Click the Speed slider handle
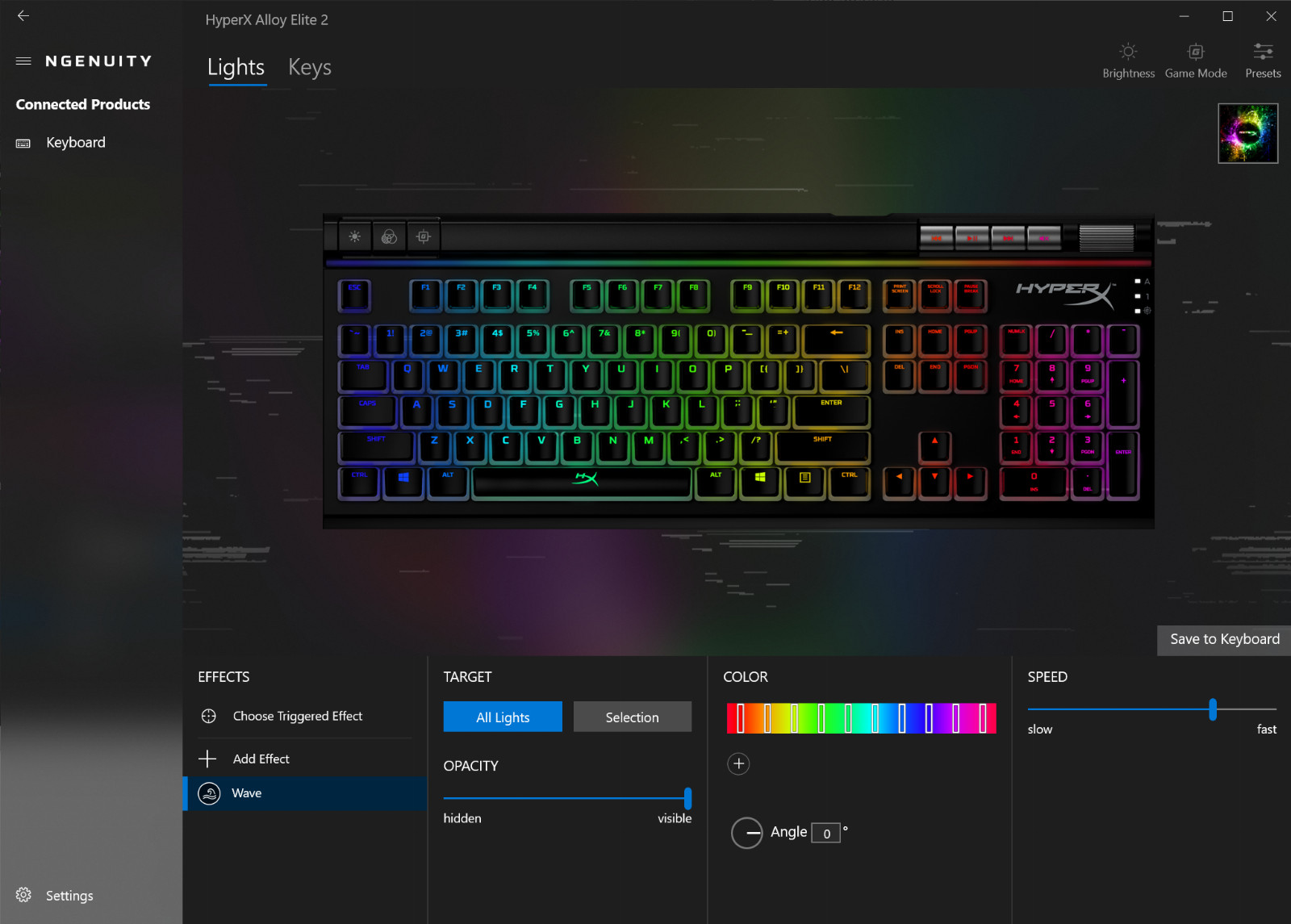 click(1212, 709)
